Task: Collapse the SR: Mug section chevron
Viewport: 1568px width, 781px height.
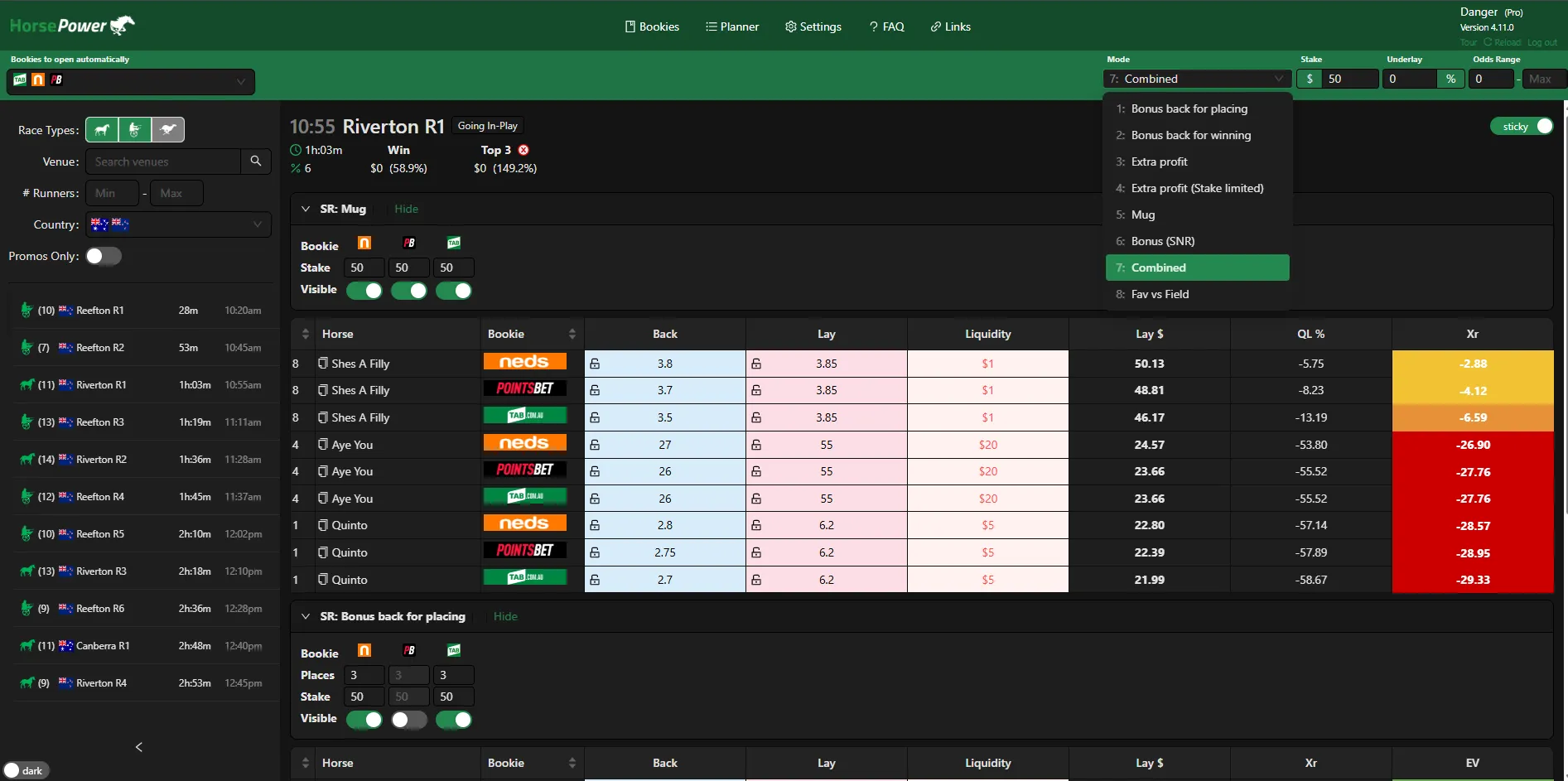Action: click(306, 209)
